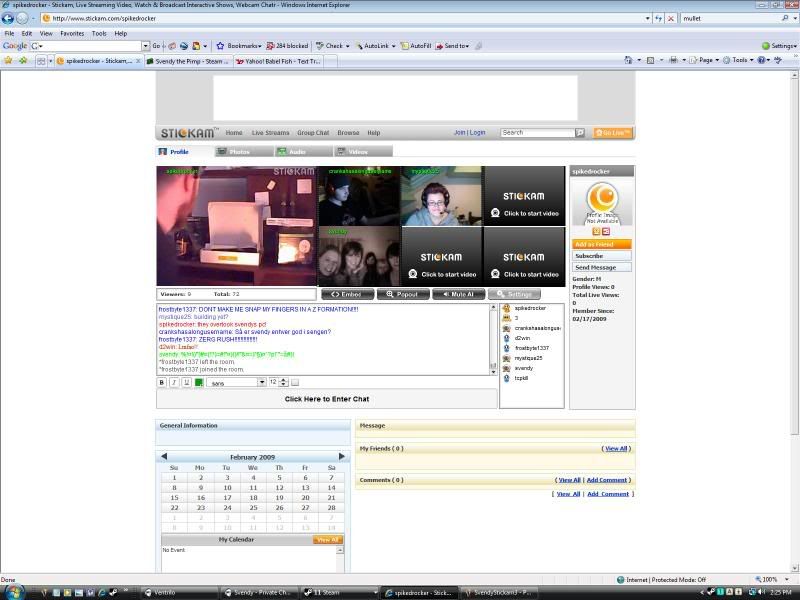Toggle bold text formatting in chat
The height and width of the screenshot is (600, 800).
coord(162,382)
